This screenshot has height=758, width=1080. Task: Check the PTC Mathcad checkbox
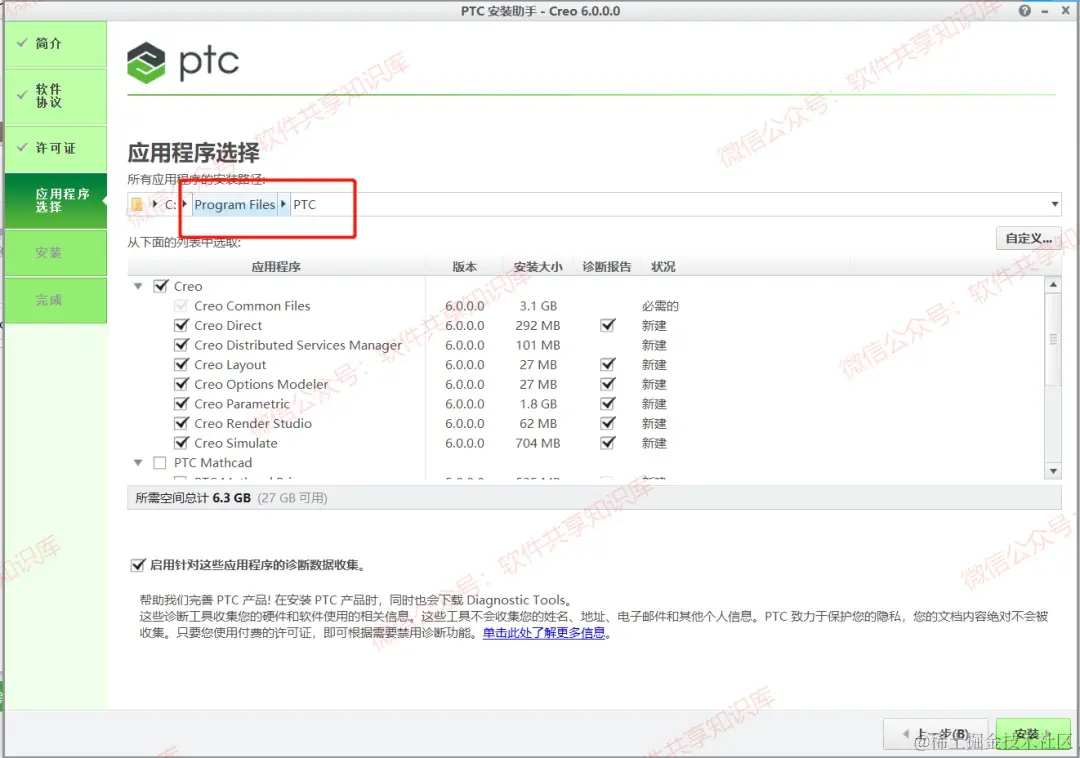coord(160,463)
